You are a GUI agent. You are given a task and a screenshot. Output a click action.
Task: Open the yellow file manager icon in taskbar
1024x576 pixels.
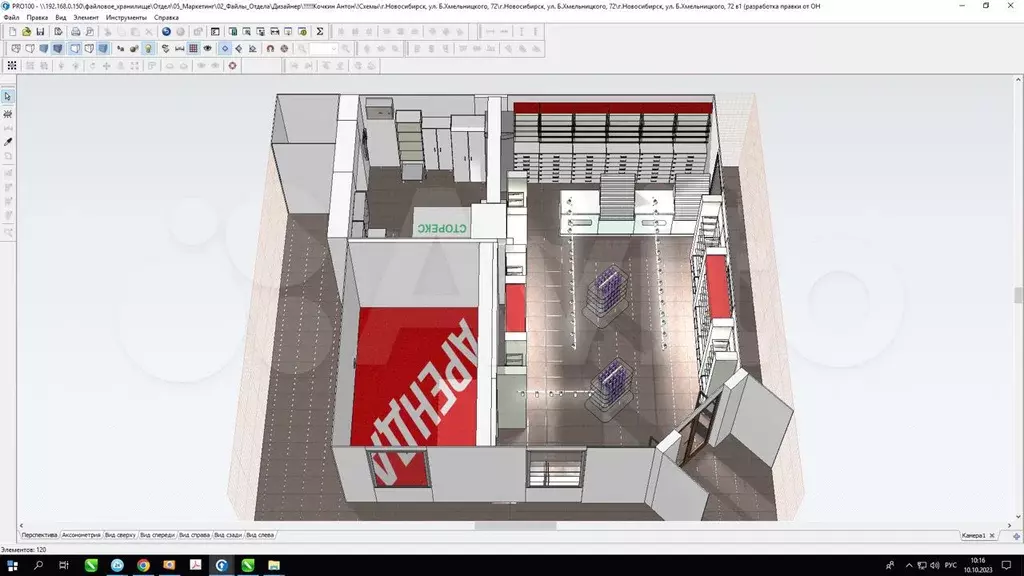pos(274,566)
